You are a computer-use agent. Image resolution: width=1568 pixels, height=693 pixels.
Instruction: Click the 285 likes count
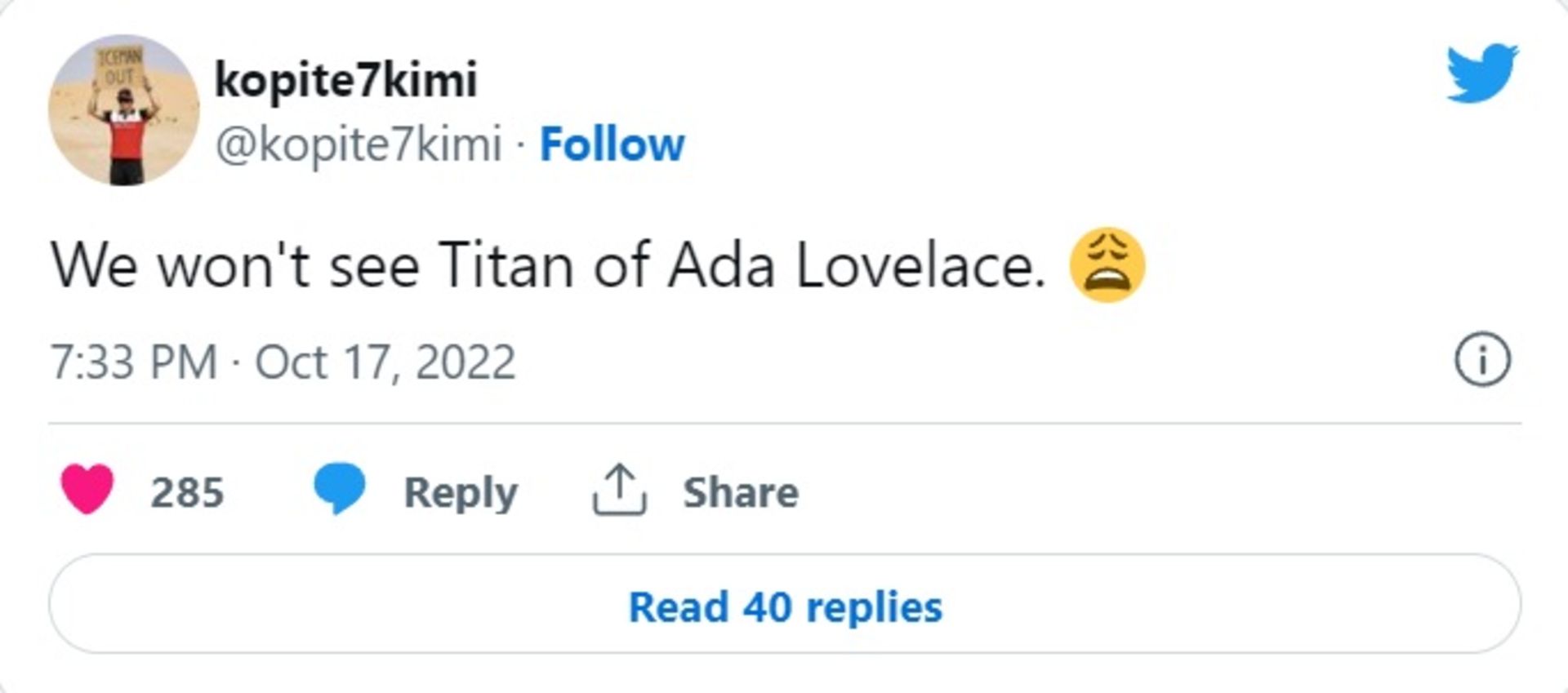tap(188, 491)
